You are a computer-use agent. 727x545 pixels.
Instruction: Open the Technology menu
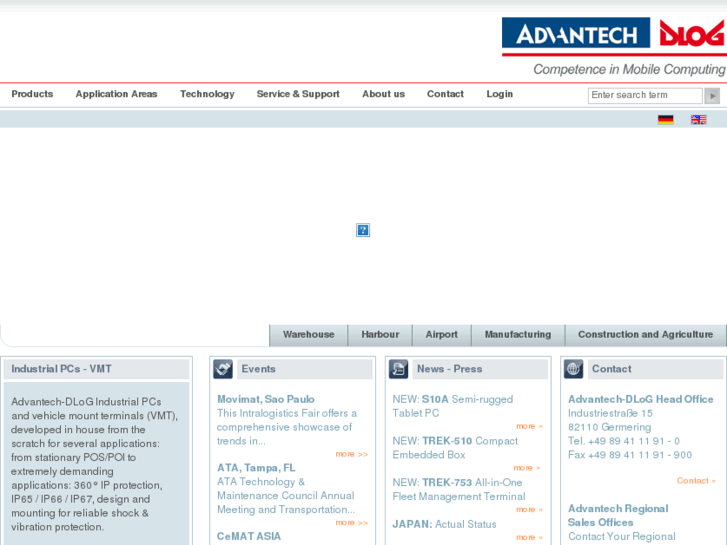(207, 94)
